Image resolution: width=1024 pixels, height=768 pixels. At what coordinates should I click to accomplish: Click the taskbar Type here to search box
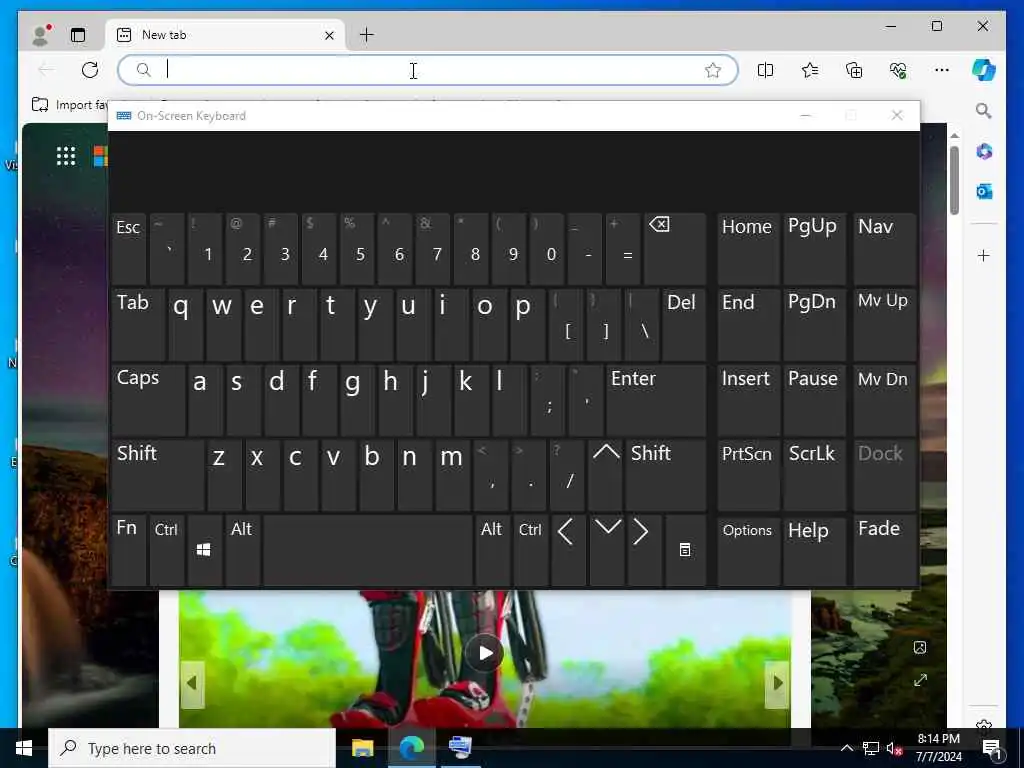[192, 748]
